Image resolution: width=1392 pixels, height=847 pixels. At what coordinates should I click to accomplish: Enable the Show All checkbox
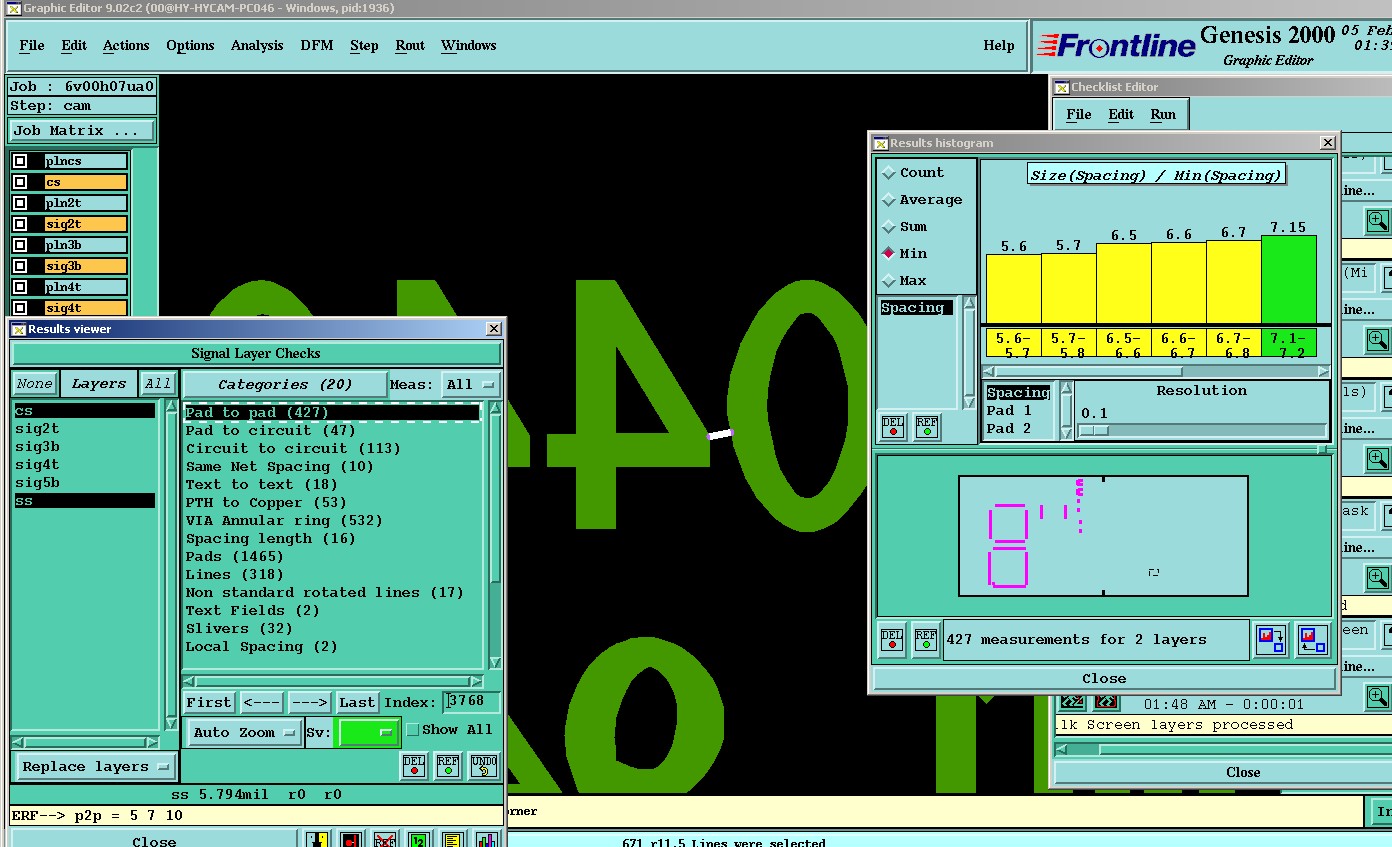[x=413, y=730]
